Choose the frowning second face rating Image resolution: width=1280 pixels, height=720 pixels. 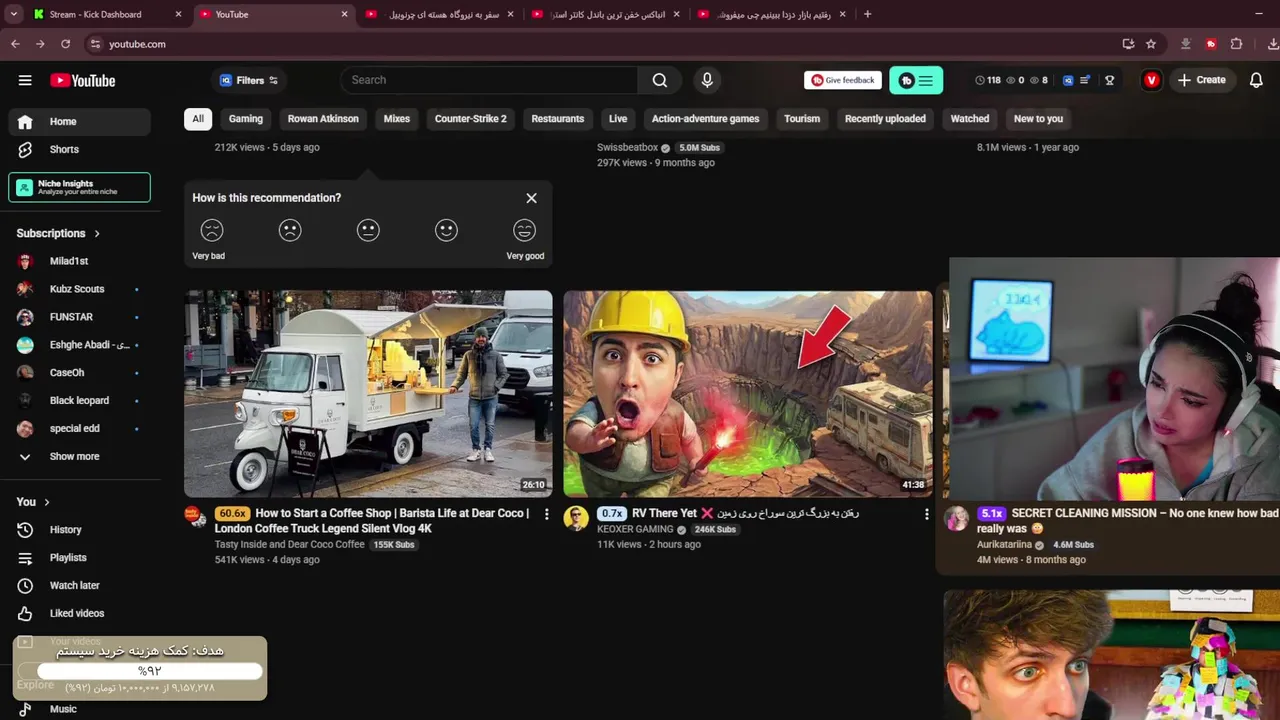point(290,230)
